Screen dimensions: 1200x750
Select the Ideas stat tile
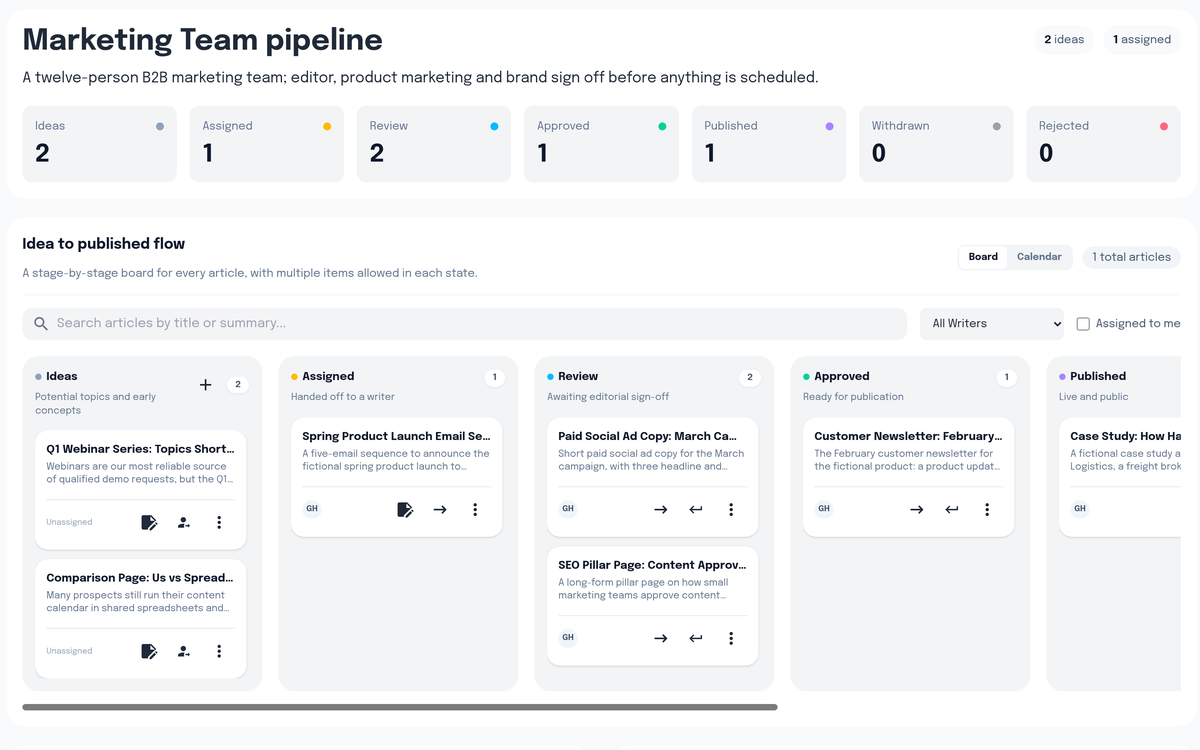coord(100,144)
